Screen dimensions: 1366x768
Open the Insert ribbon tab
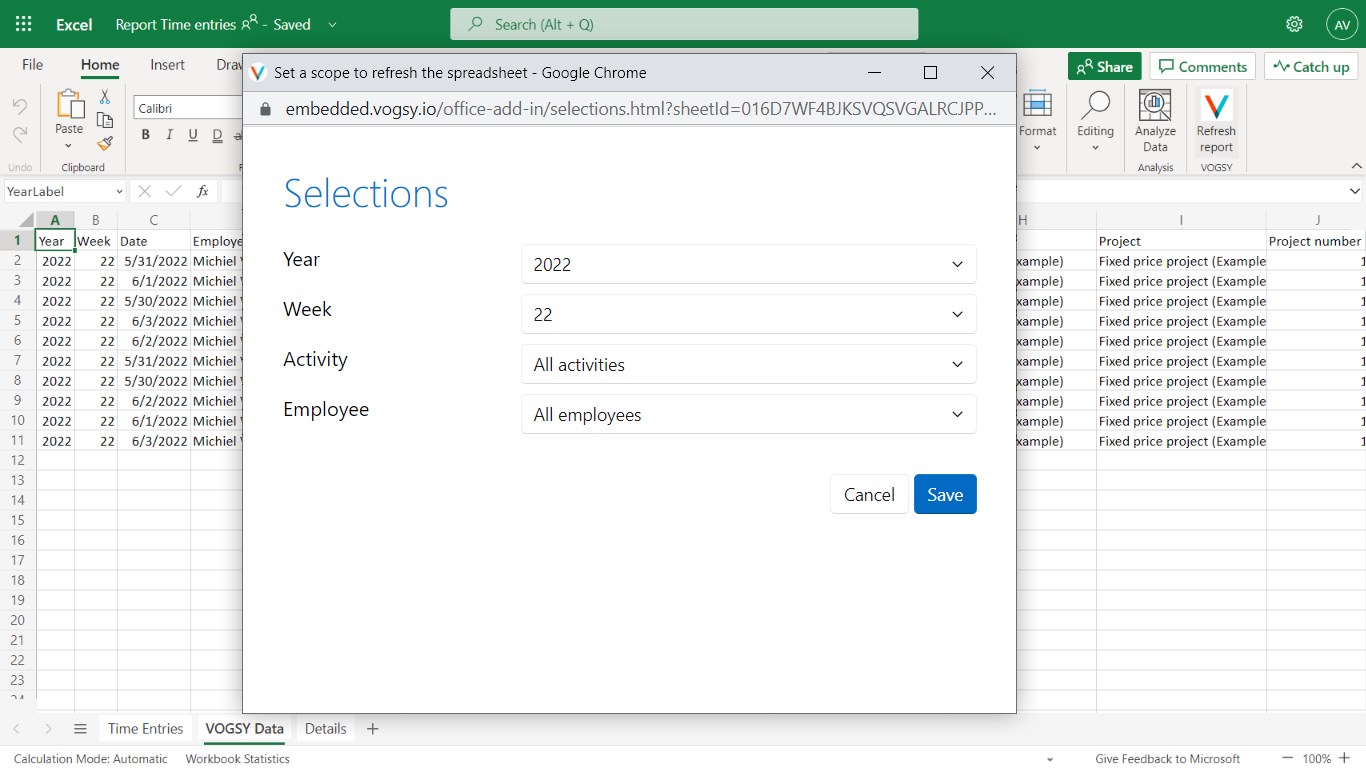pos(167,65)
